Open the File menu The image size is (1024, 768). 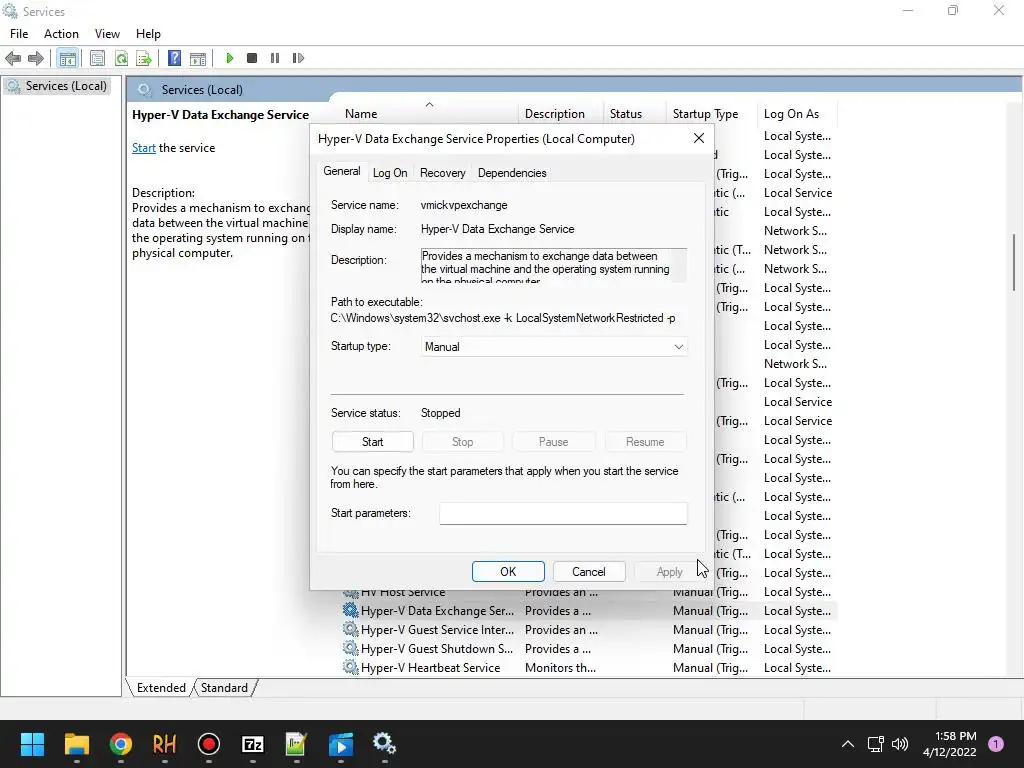(19, 34)
